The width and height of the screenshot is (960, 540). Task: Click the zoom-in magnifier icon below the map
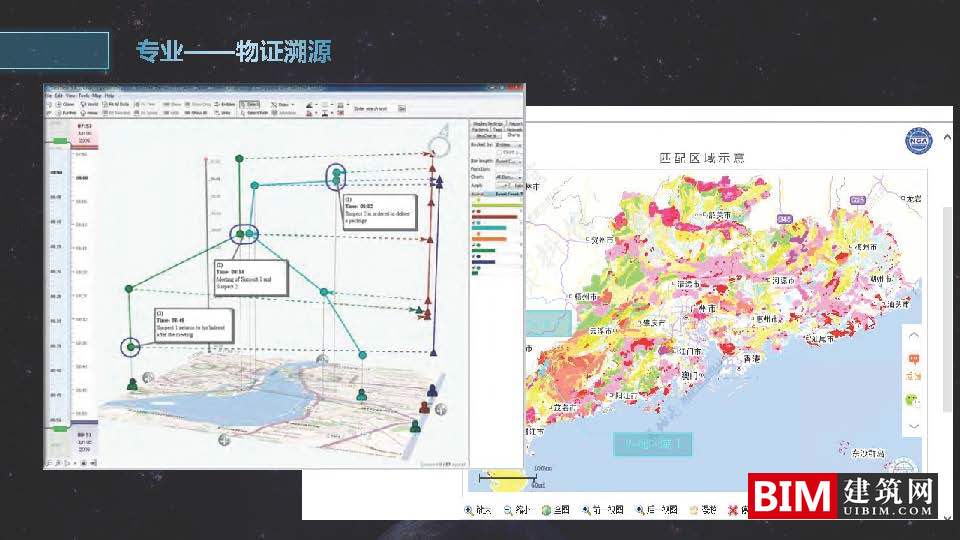click(x=470, y=510)
